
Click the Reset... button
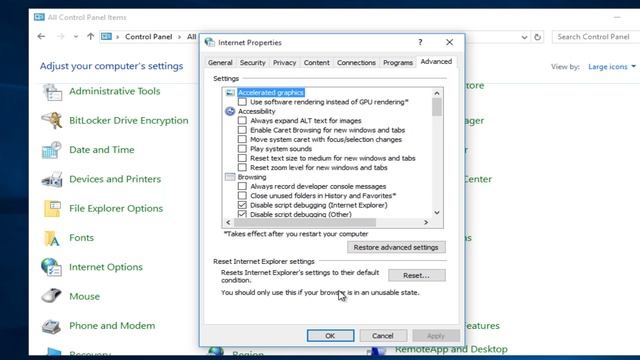click(x=416, y=276)
